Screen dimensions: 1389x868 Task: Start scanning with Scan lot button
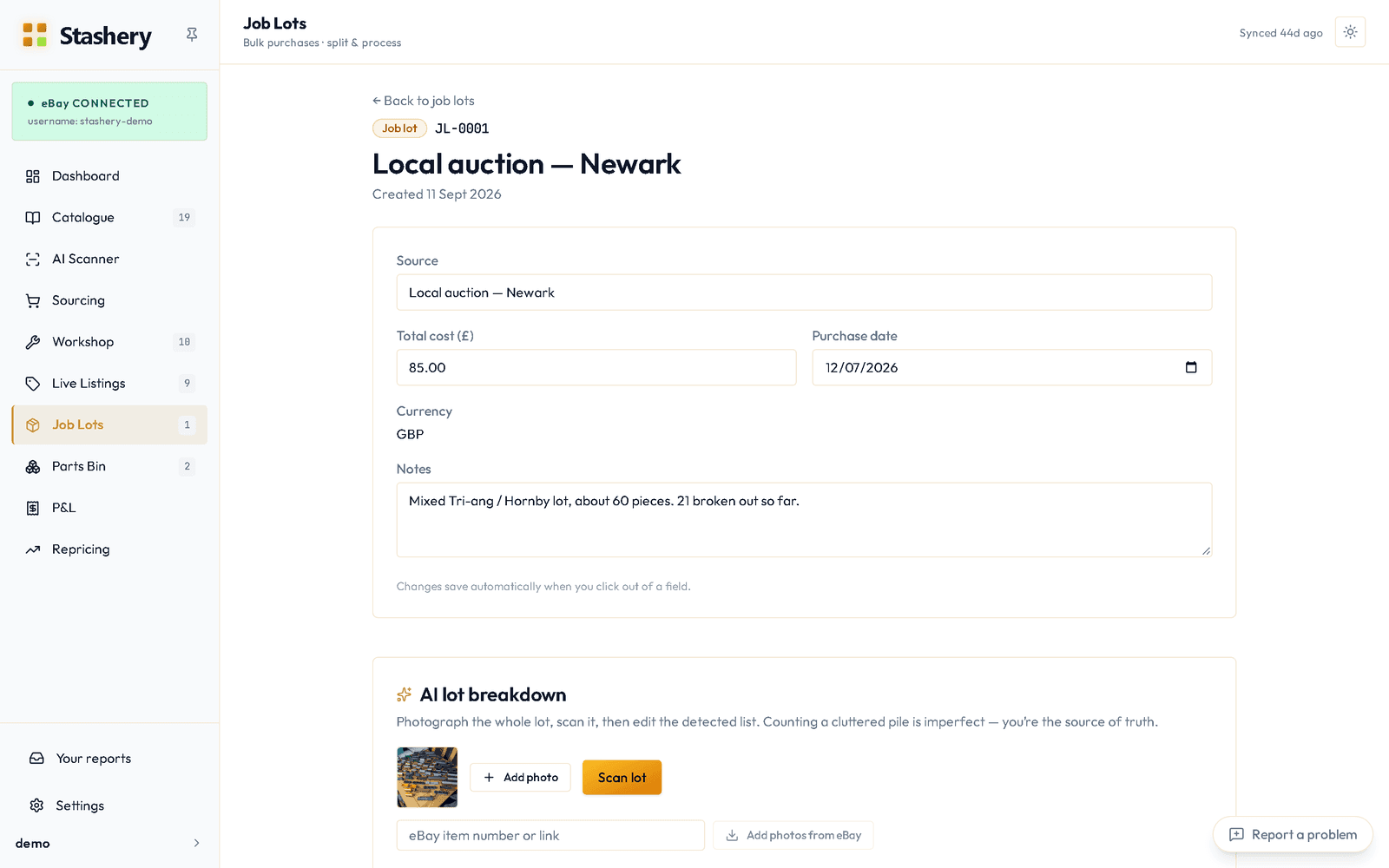point(622,778)
